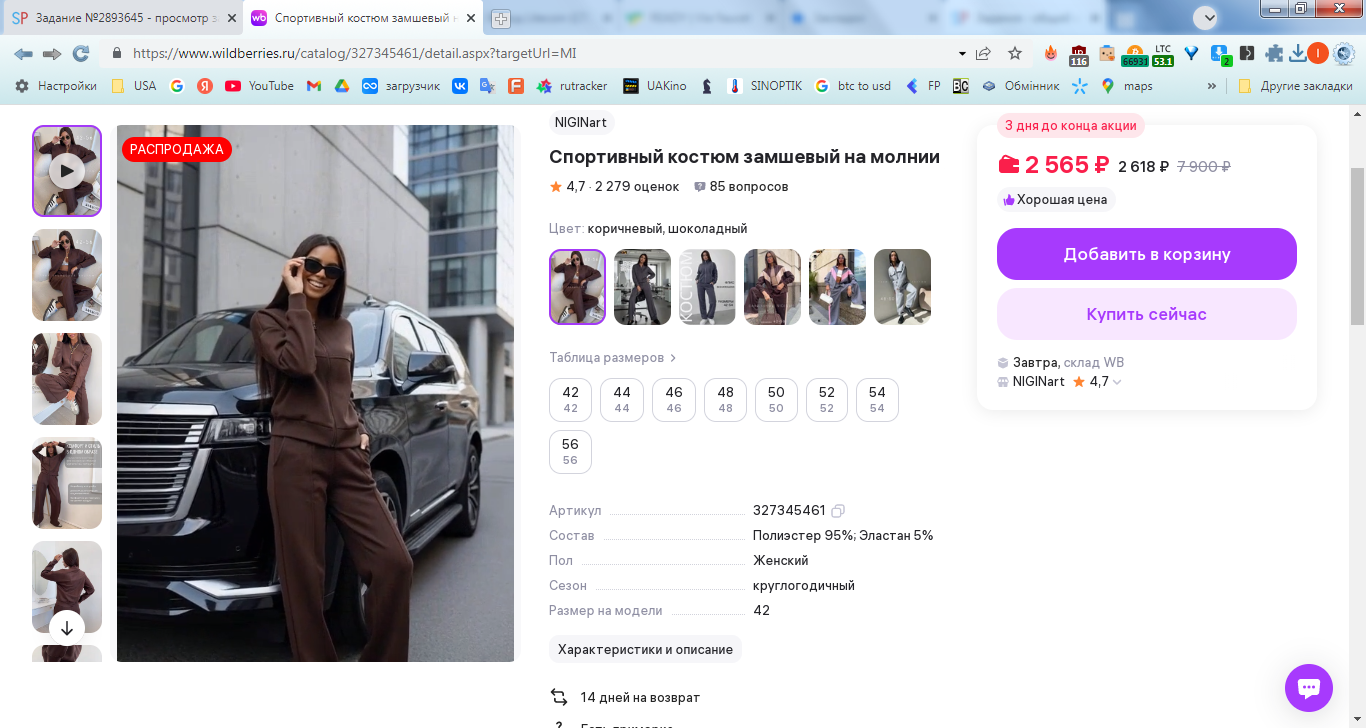Click the orange profile avatar
The image size is (1366, 728).
[x=1318, y=54]
